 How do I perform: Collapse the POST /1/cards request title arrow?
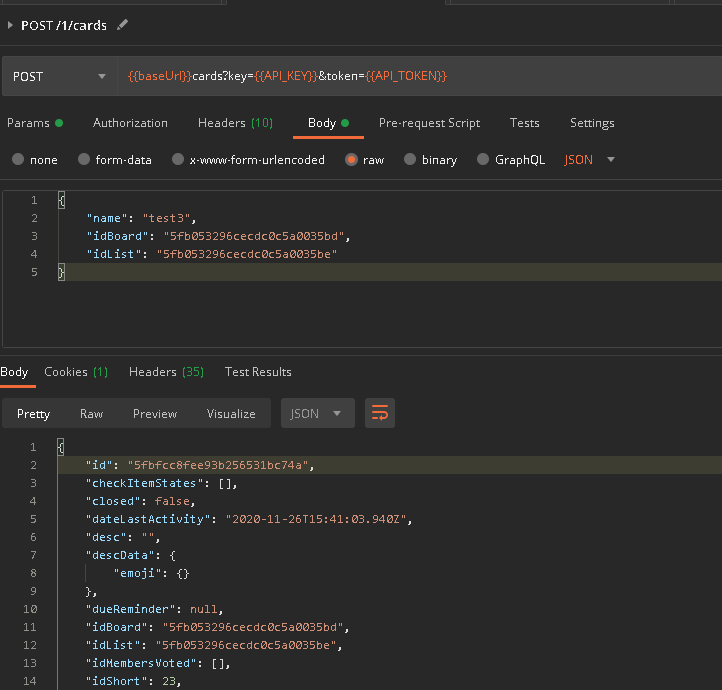pos(10,25)
